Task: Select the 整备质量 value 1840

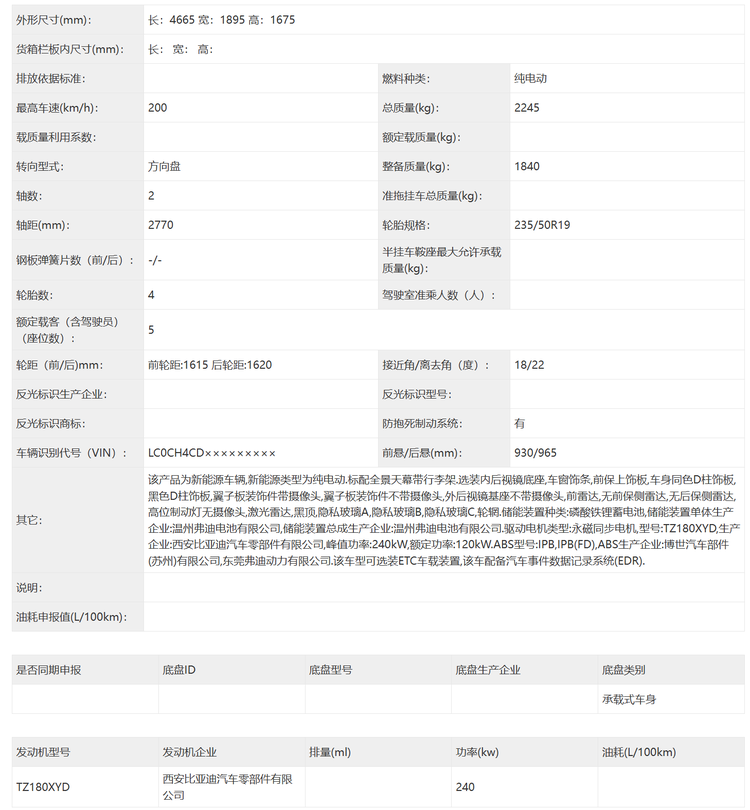Action: (527, 166)
